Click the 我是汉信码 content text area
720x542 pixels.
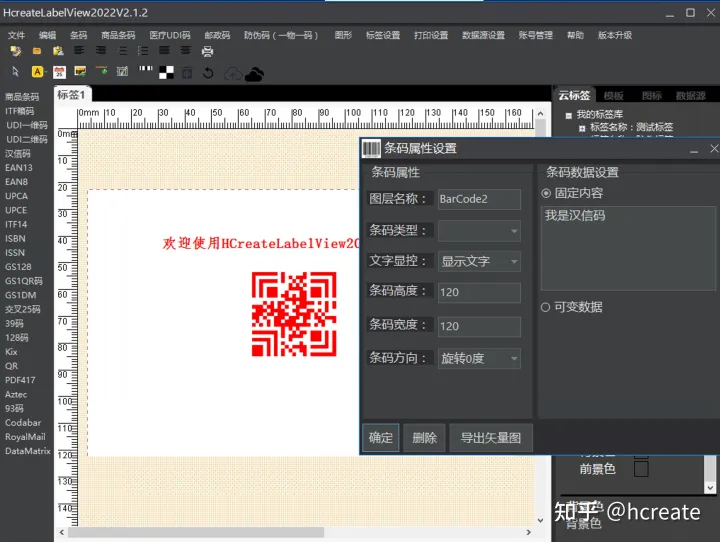pyautogui.click(x=628, y=248)
